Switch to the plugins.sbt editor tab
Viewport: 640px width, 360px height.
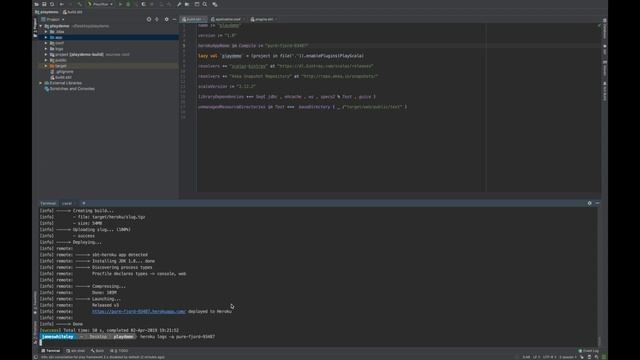pyautogui.click(x=263, y=19)
